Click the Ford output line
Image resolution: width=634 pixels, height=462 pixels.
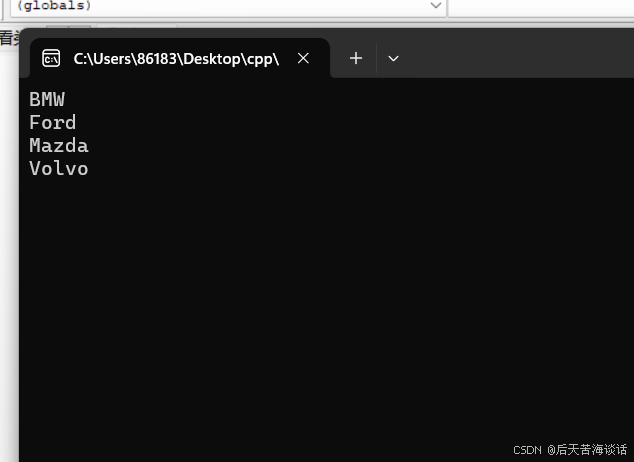[x=53, y=122]
